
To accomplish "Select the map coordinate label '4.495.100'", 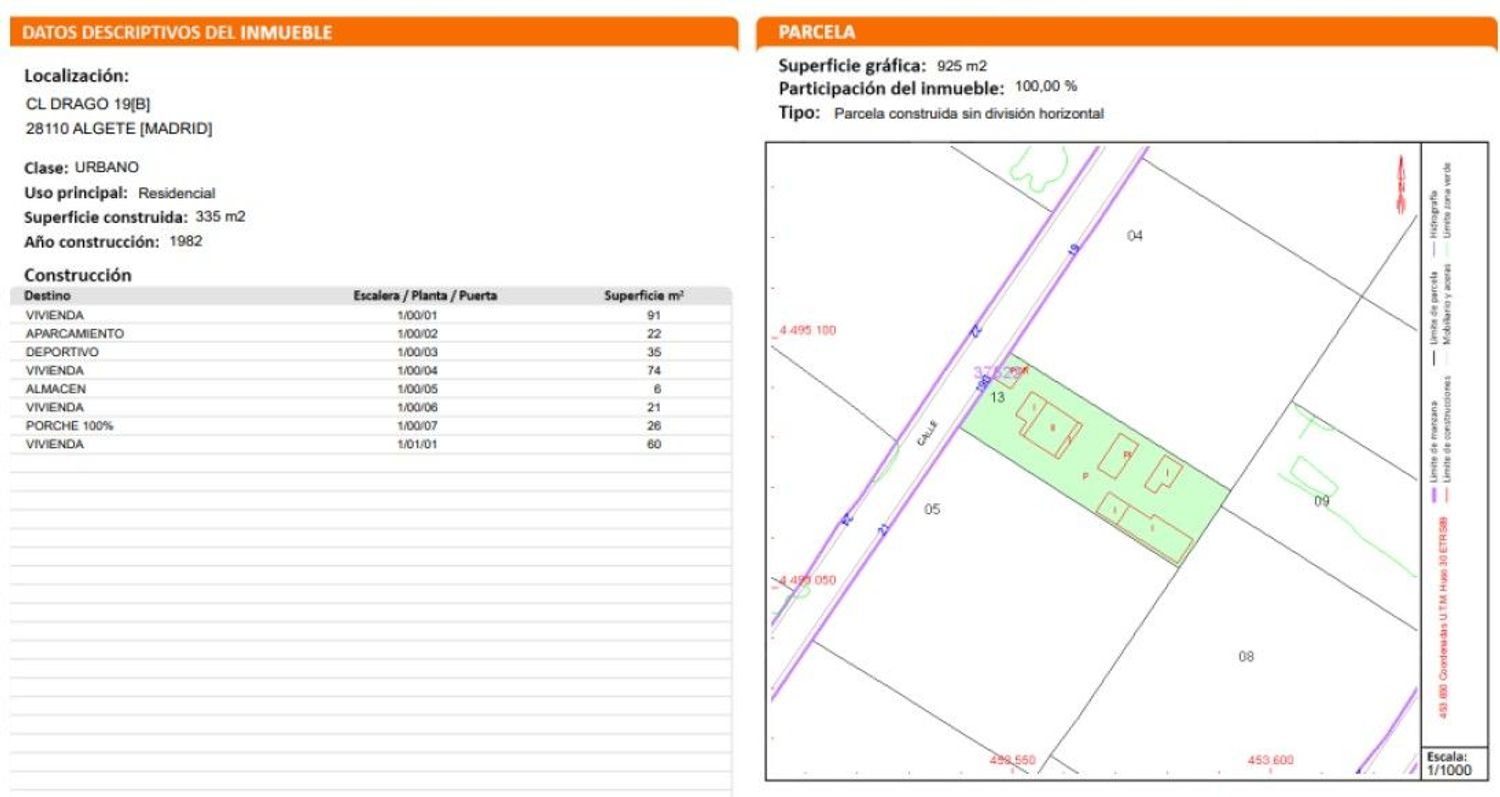I will [807, 331].
